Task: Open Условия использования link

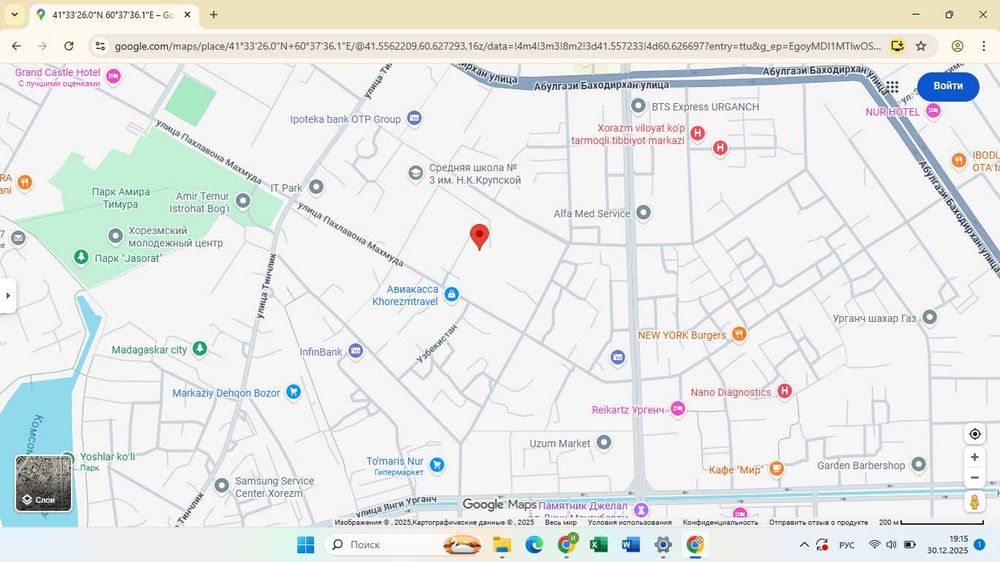Action: tap(629, 522)
